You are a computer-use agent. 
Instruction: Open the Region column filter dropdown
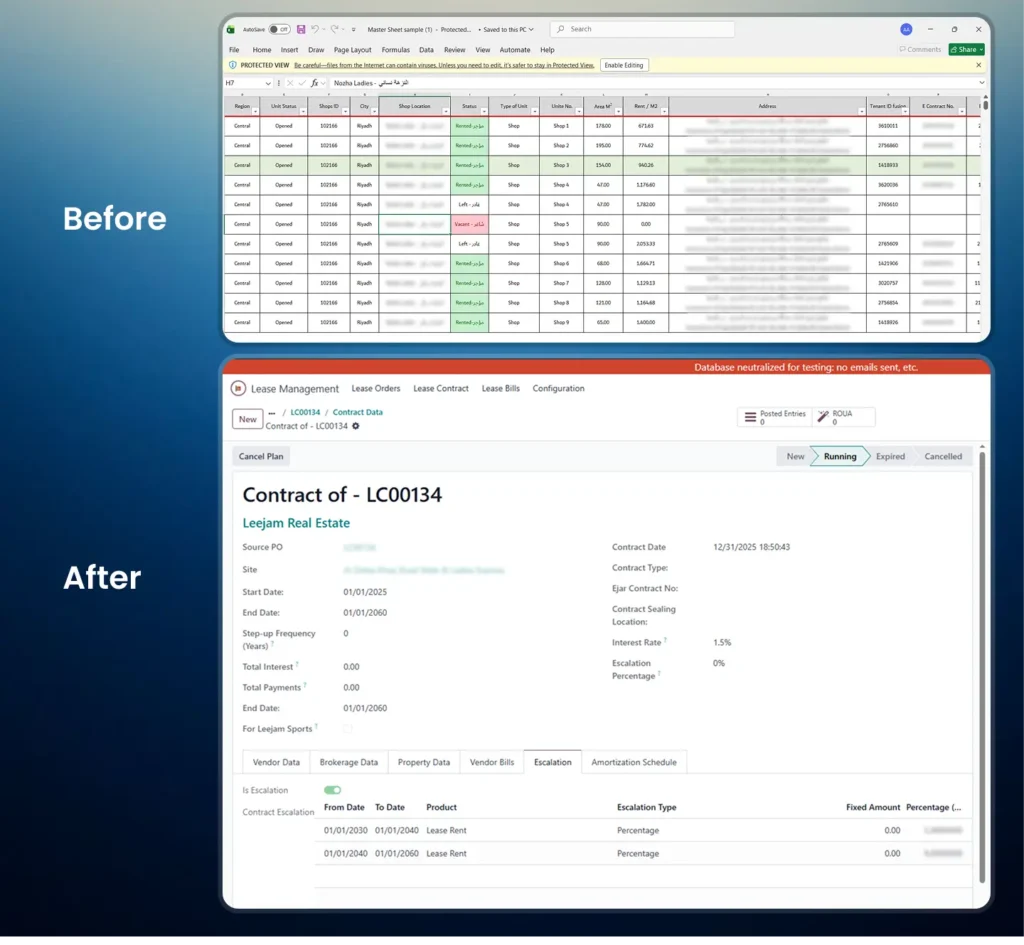(255, 112)
